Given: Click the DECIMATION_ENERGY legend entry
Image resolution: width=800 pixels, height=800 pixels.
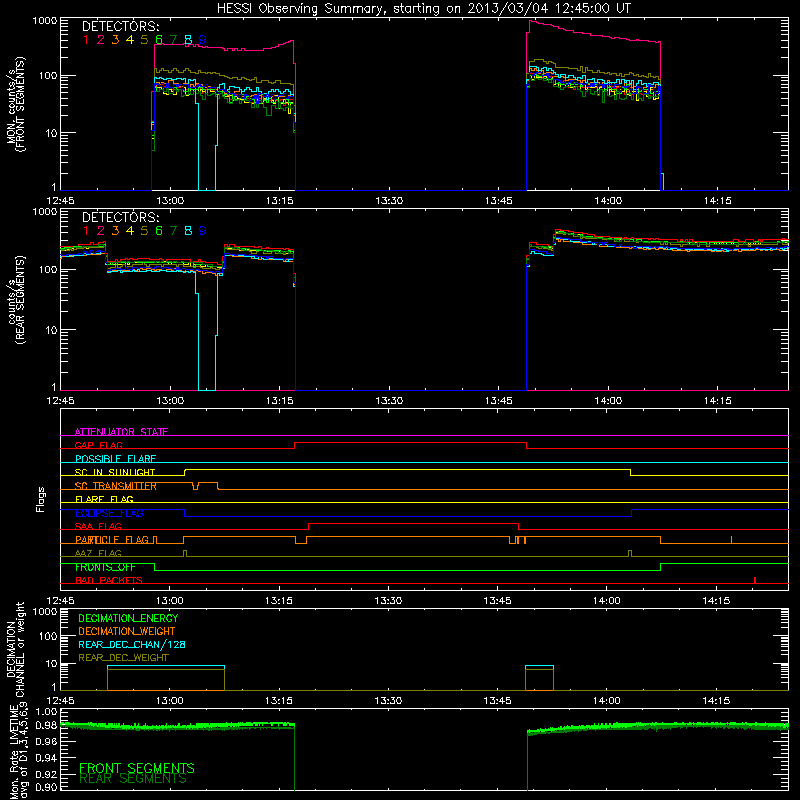Looking at the screenshot, I should click(x=128, y=618).
